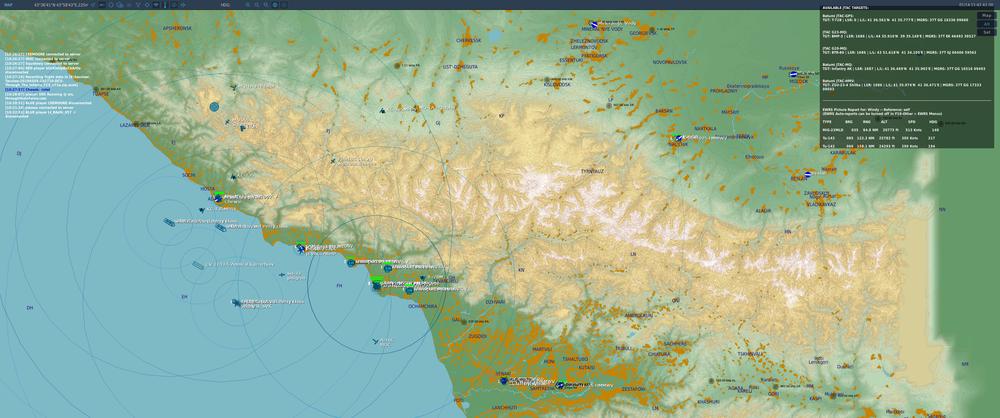The height and width of the screenshot is (418, 1000).
Task: Select the Nalchik airbase marker
Action: [x=679, y=138]
